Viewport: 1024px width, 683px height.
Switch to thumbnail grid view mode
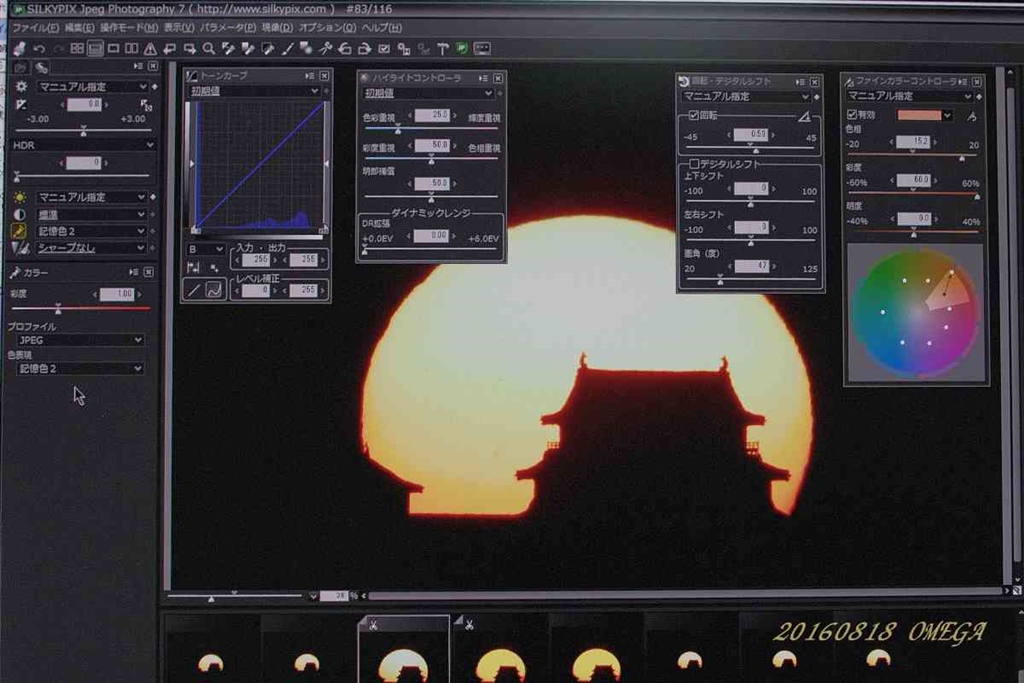click(x=77, y=49)
